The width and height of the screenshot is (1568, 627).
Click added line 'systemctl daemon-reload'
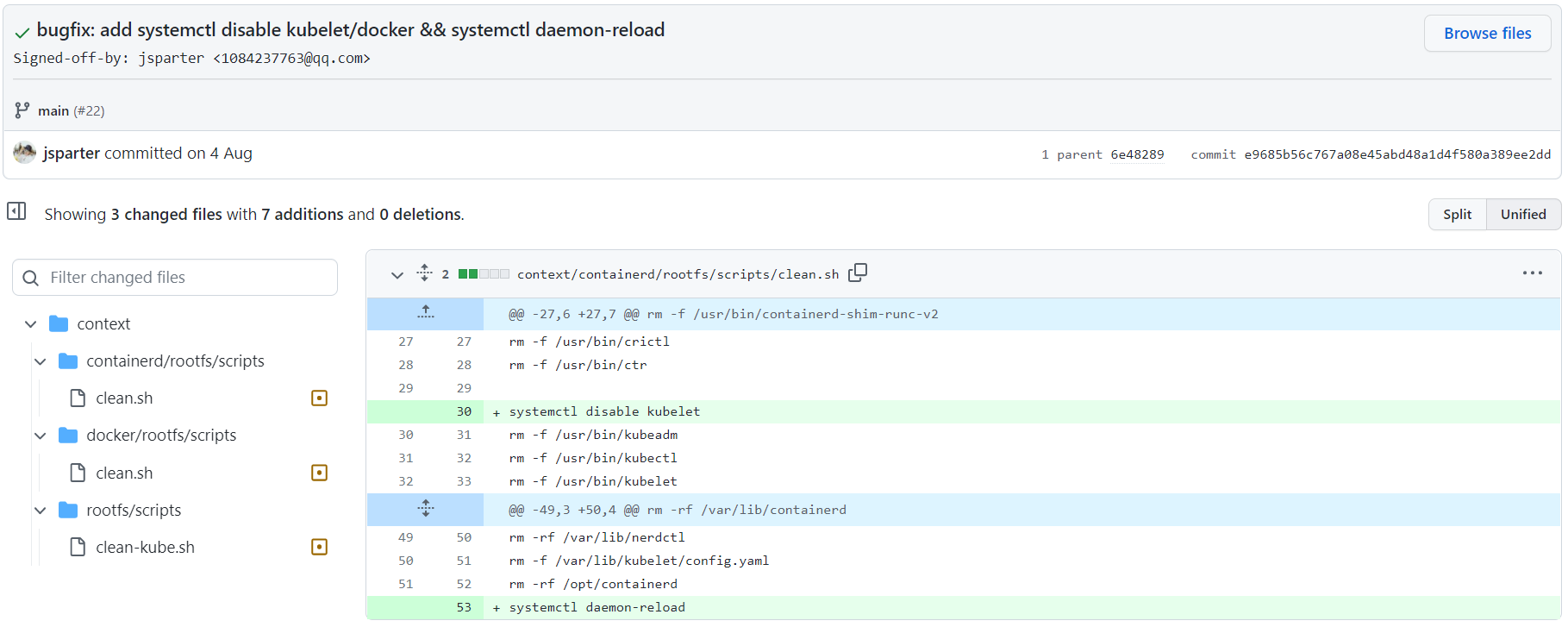point(597,608)
